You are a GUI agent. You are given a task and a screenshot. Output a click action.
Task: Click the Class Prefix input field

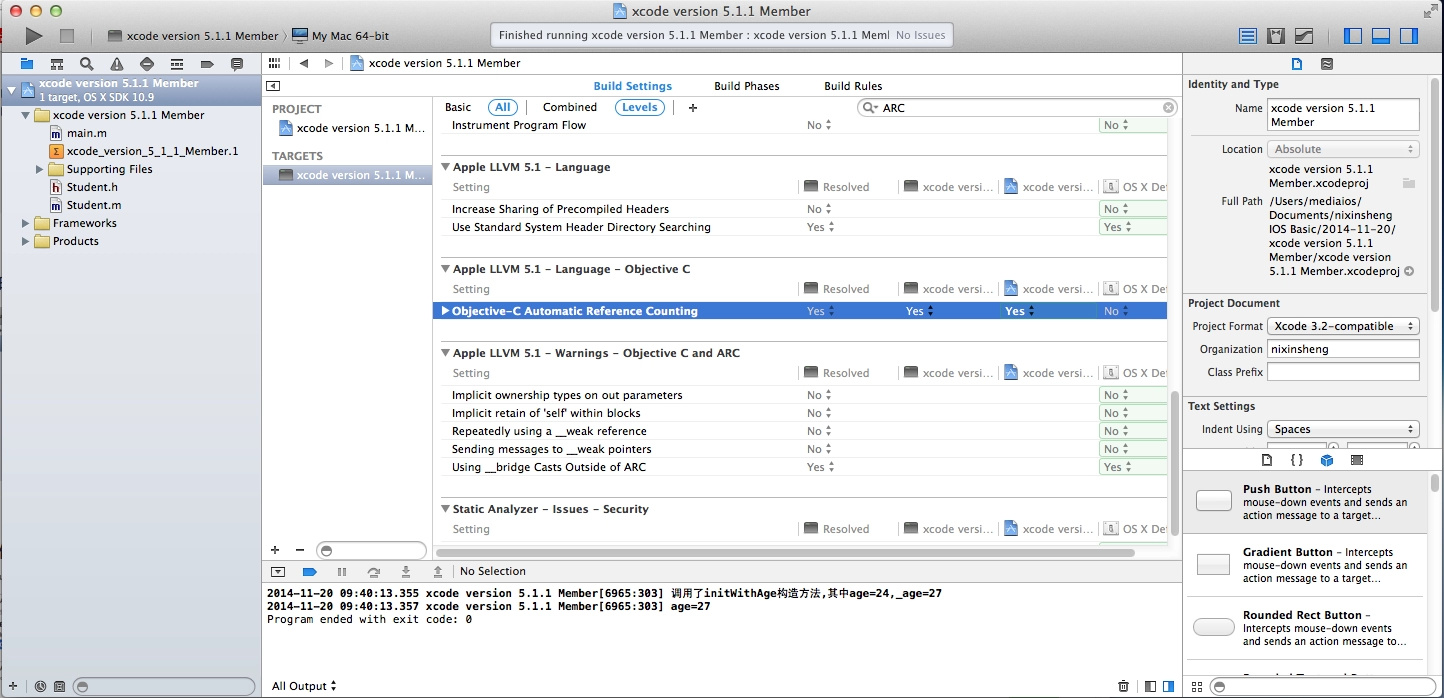pos(1343,372)
